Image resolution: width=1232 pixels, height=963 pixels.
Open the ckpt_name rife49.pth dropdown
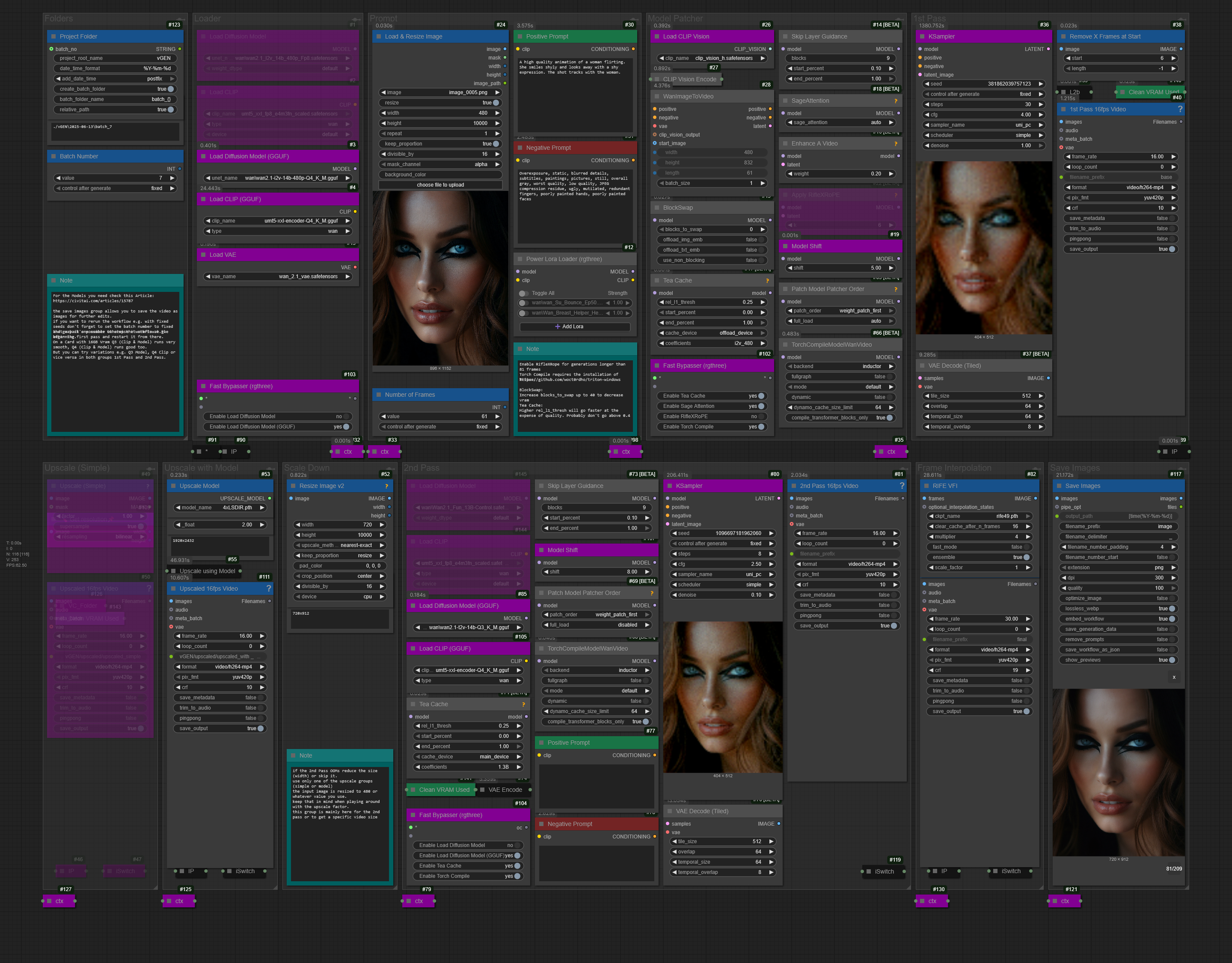point(979,516)
